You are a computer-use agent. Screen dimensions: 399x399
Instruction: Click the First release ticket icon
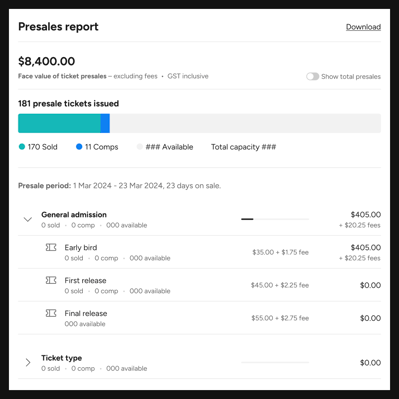pos(51,280)
